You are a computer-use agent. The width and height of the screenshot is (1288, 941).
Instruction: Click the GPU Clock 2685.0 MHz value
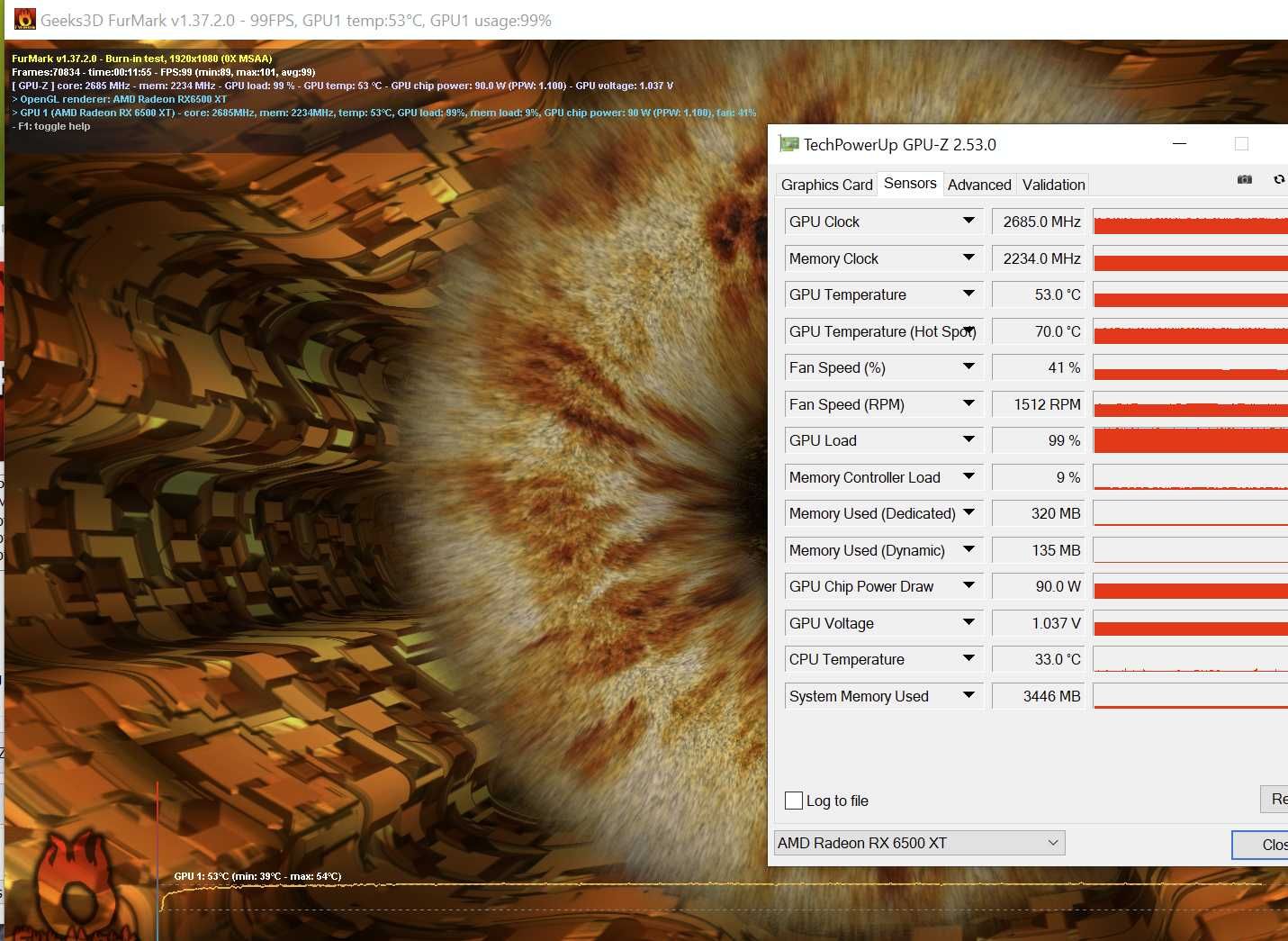(x=1037, y=222)
